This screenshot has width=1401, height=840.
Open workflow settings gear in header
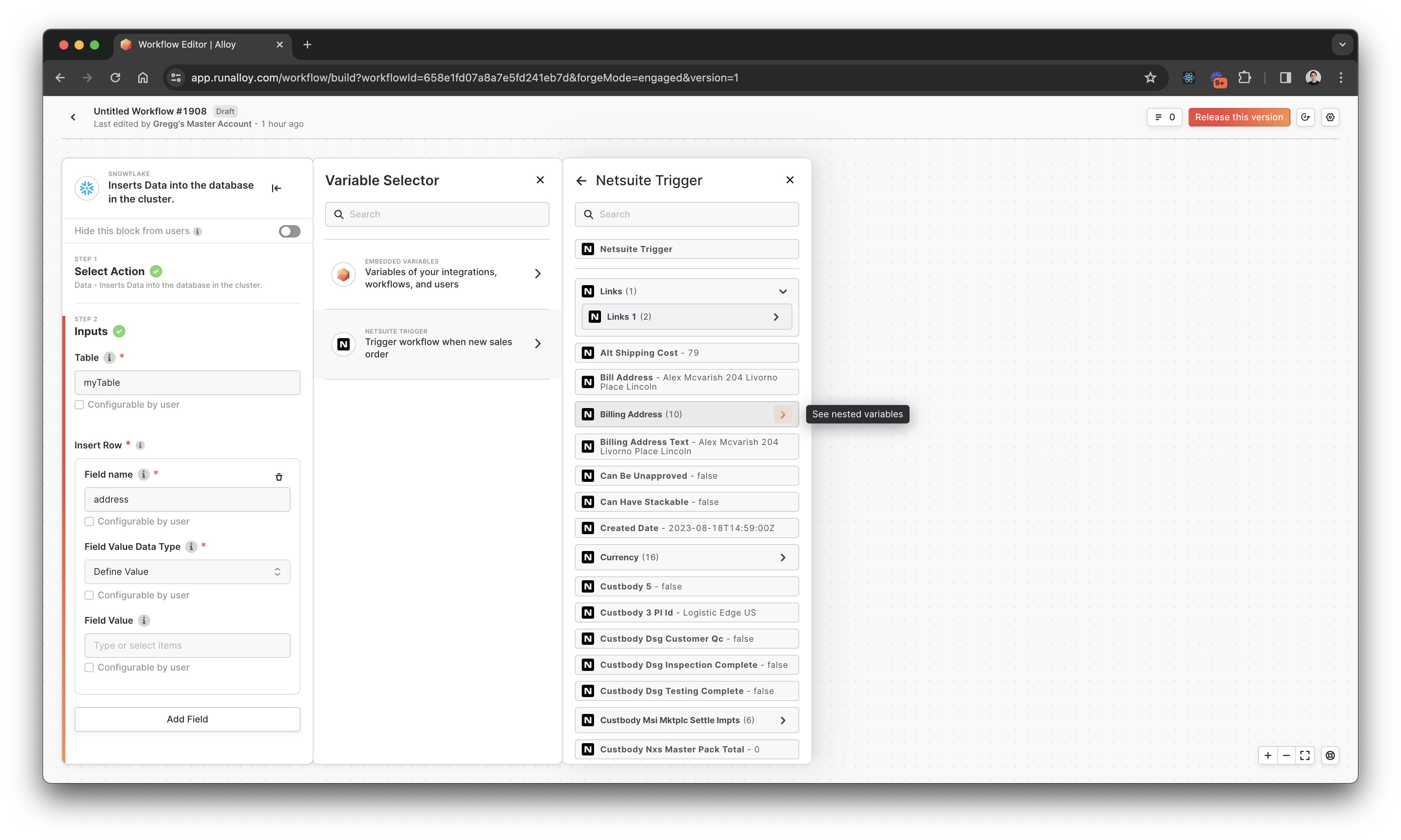tap(1330, 117)
